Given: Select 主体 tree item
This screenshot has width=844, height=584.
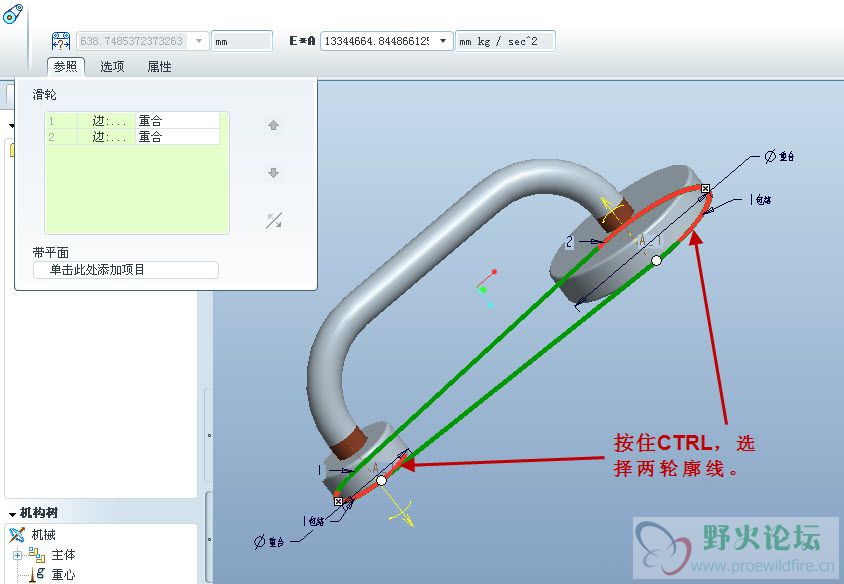Looking at the screenshot, I should [x=63, y=555].
